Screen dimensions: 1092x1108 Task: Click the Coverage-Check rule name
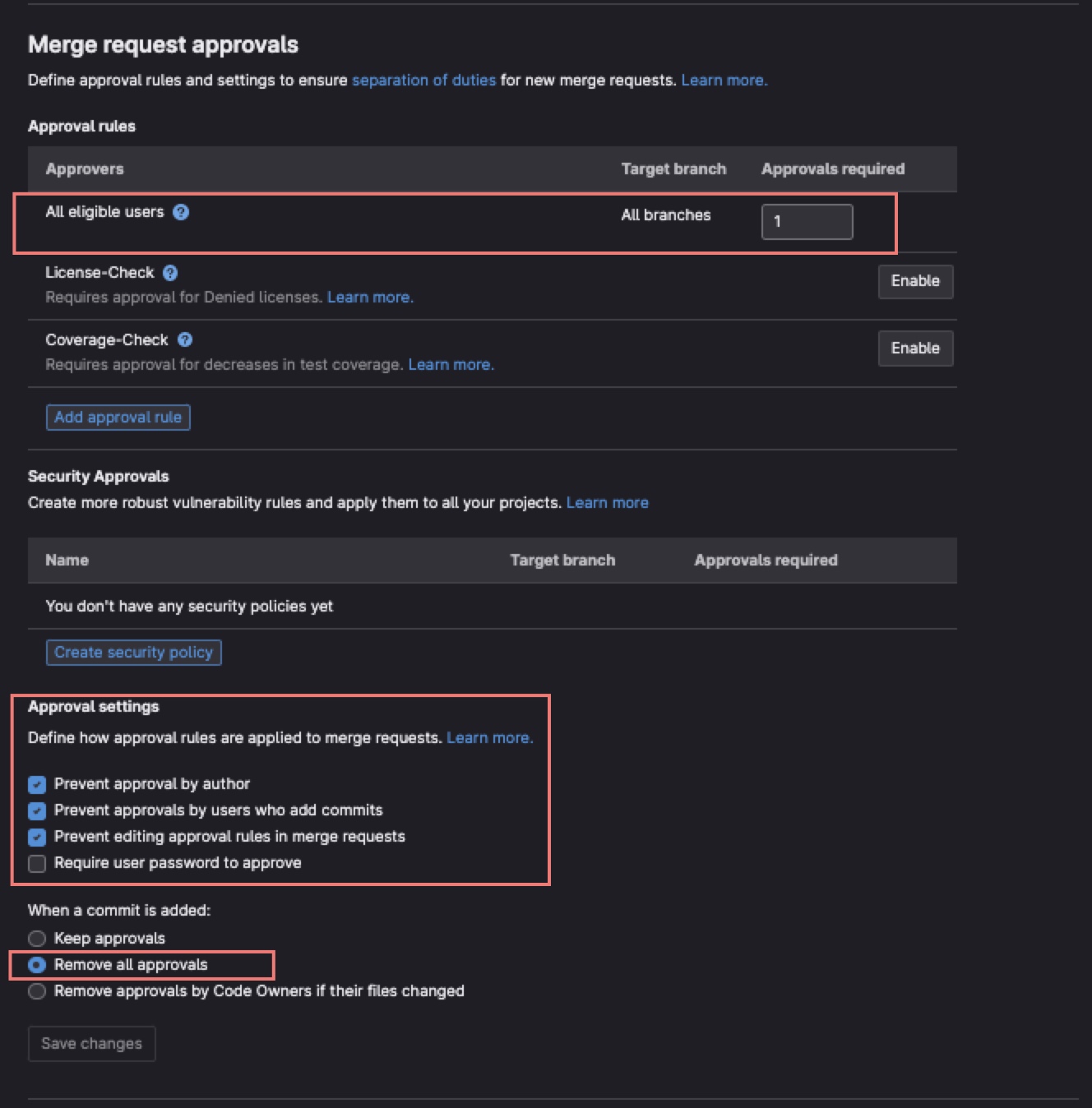[106, 340]
